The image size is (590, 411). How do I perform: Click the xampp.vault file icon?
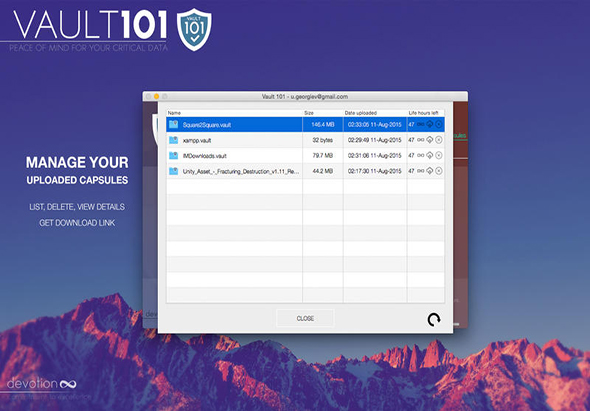click(173, 140)
